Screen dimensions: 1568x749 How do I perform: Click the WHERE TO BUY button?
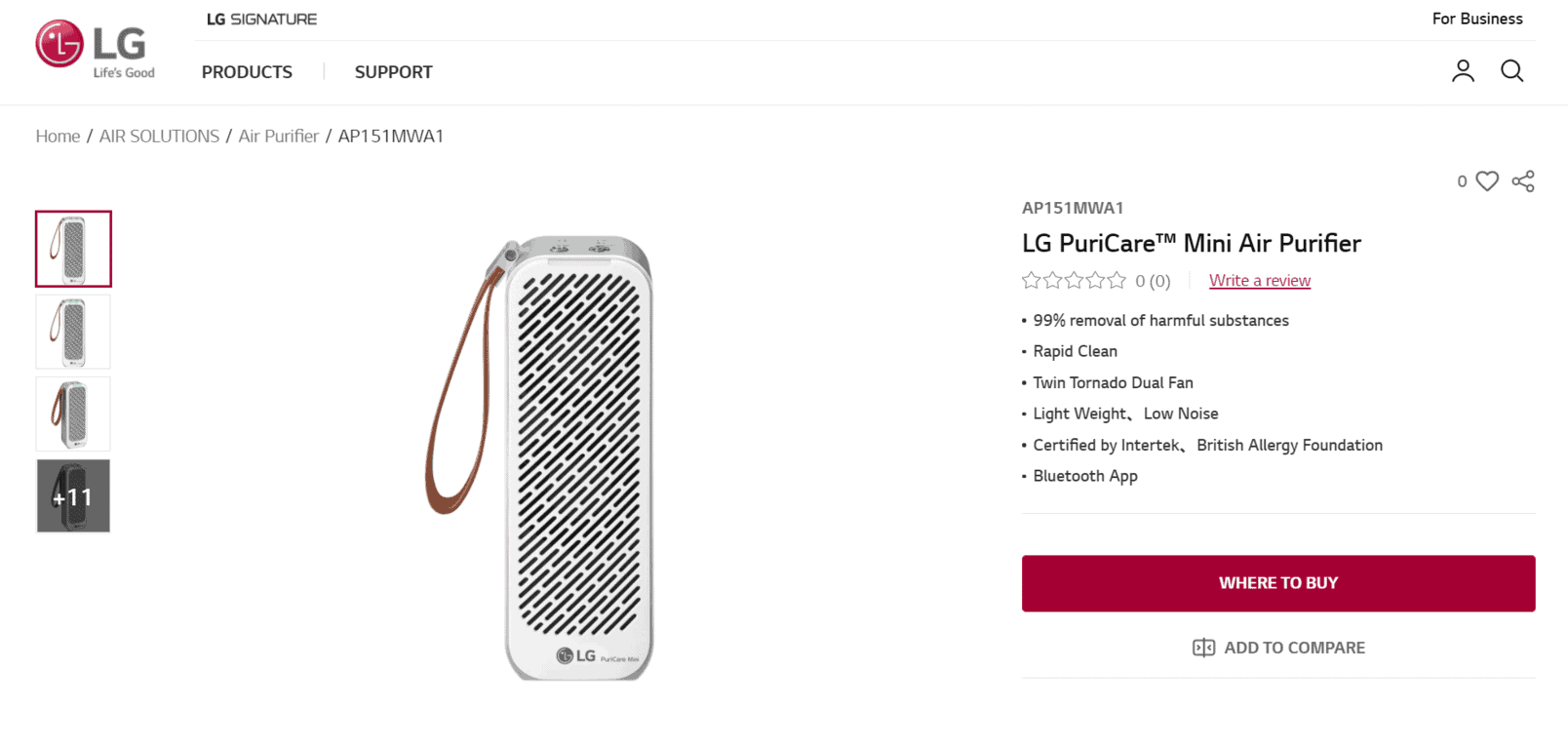[x=1278, y=583]
